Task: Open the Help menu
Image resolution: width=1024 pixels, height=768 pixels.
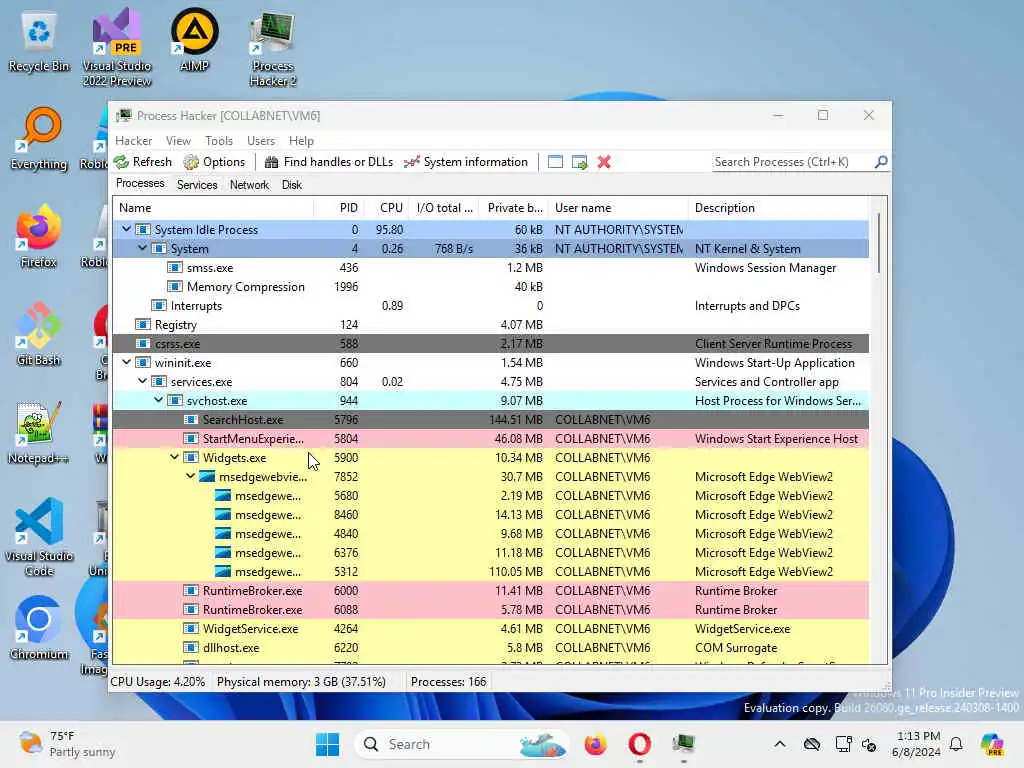Action: 301,140
